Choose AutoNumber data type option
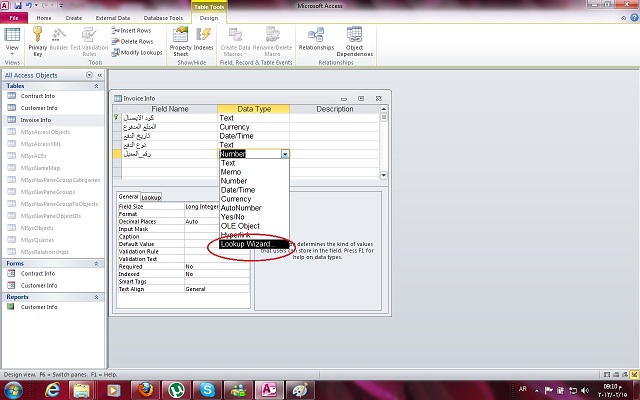640x400 pixels. 241,208
